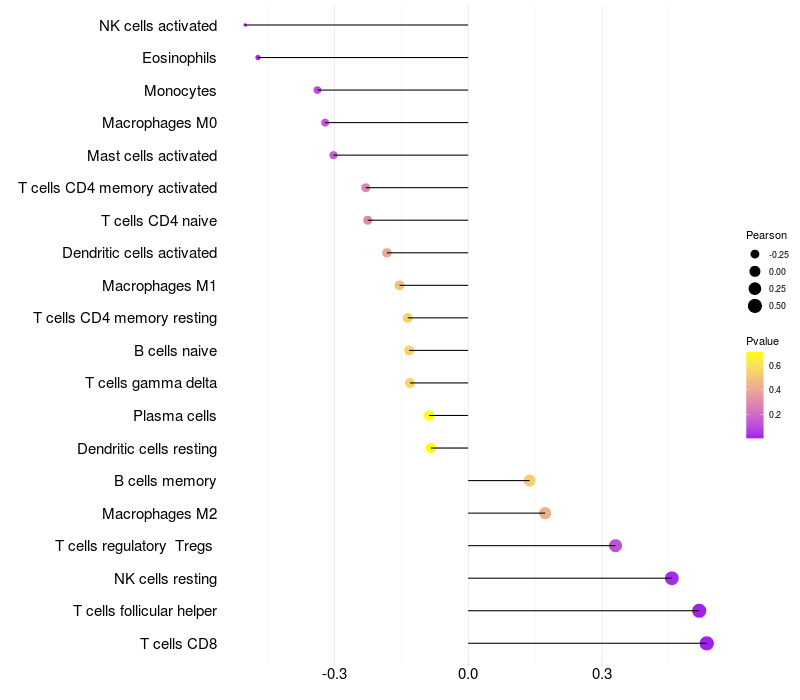Click the Pvalue color gradient bar
This screenshot has height=700, width=800.
point(755,395)
